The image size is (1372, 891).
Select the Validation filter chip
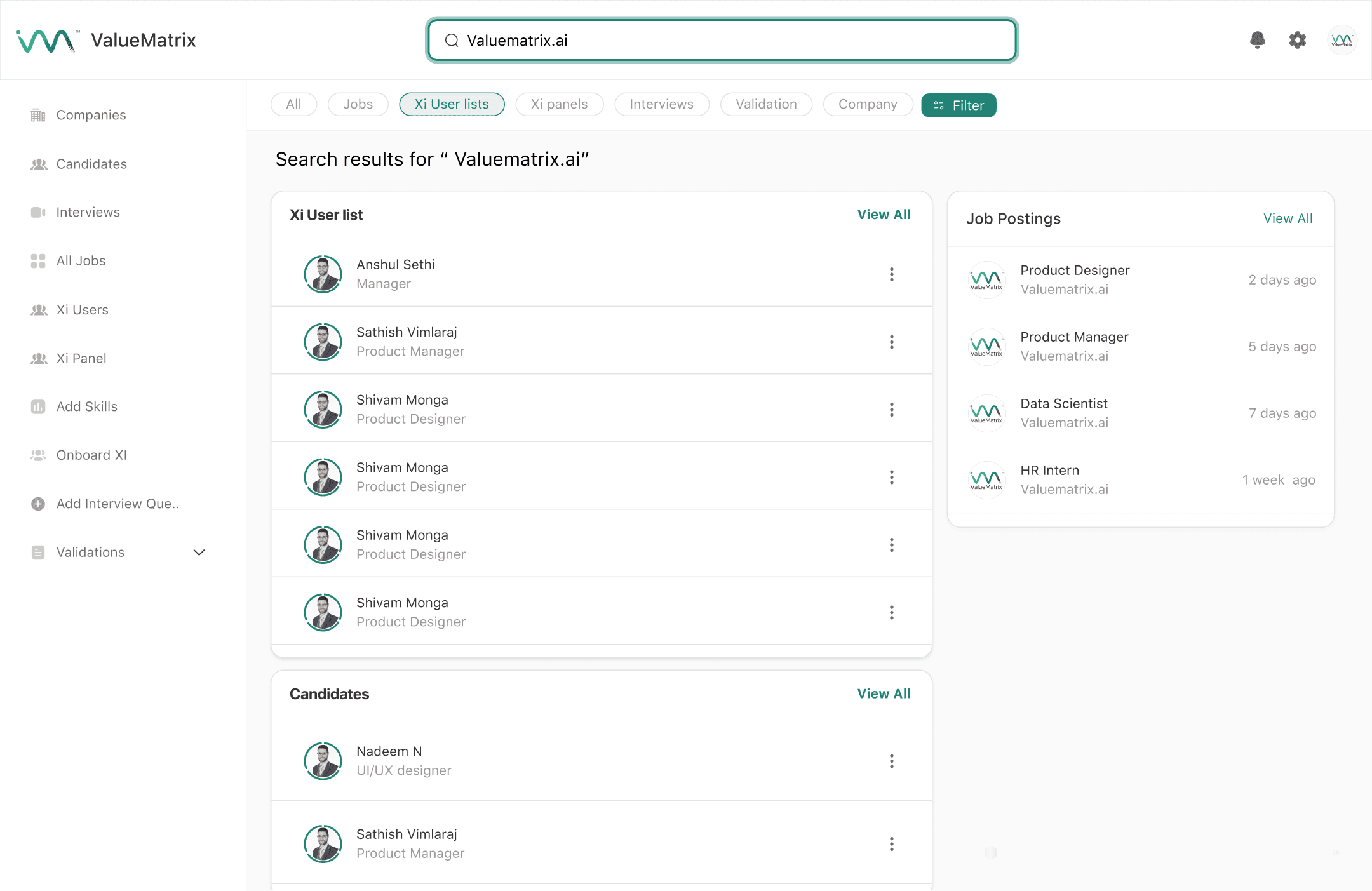[766, 104]
